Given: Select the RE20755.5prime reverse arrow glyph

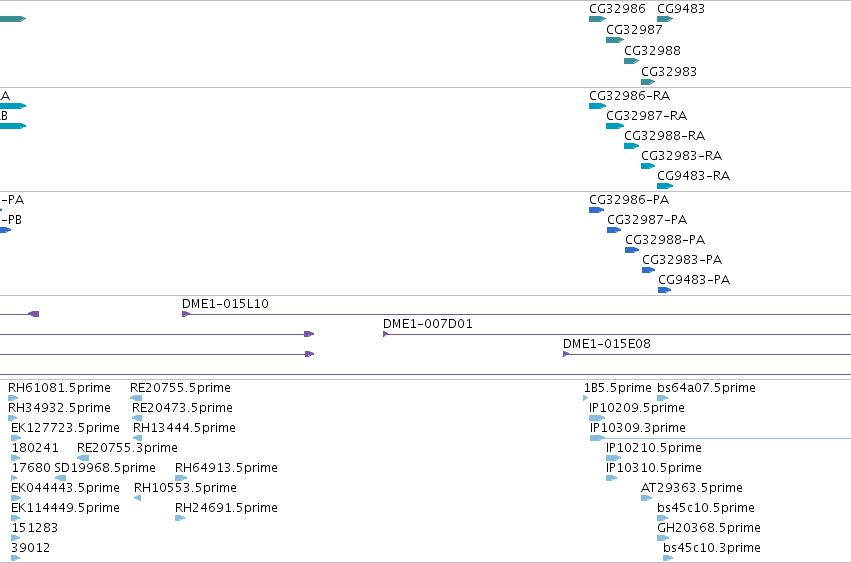Looking at the screenshot, I should [136, 398].
